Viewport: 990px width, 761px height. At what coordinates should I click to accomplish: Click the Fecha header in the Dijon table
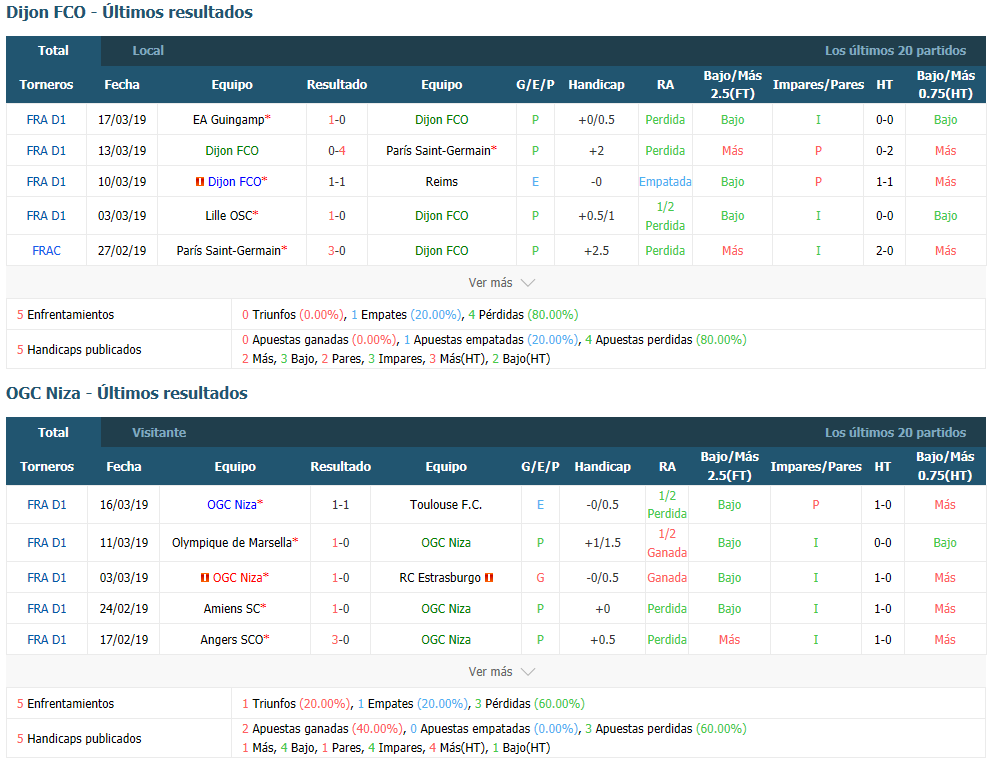pyautogui.click(x=122, y=85)
